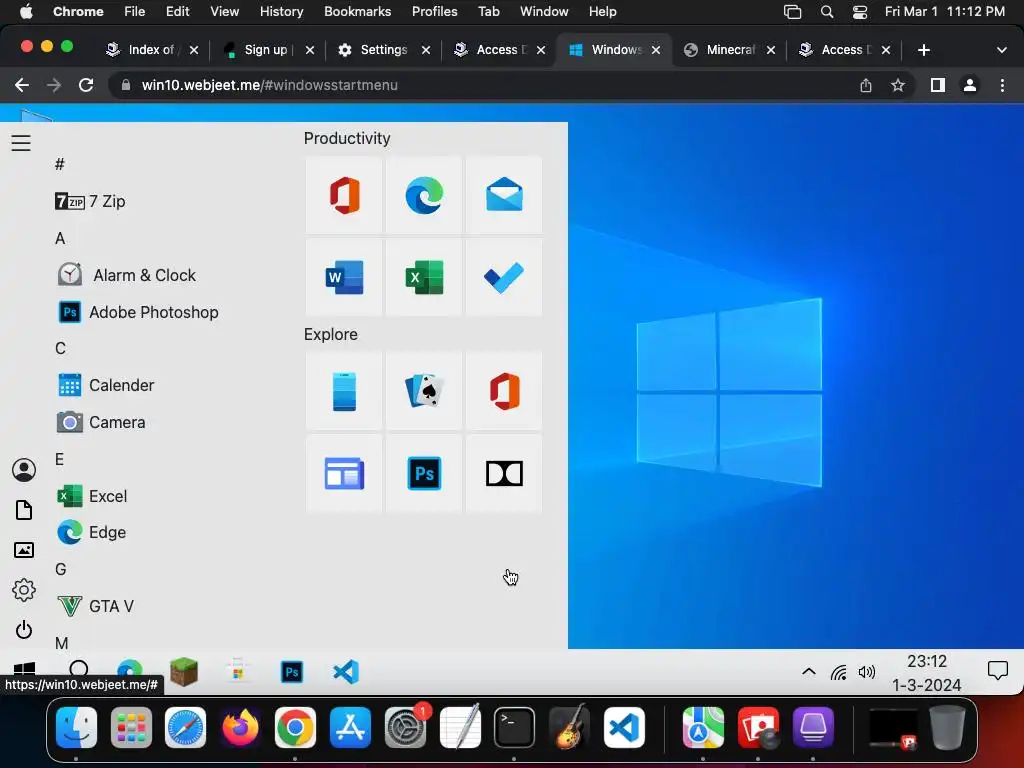Expand the hidden tray icons chevron
The height and width of the screenshot is (768, 1024).
pos(808,671)
